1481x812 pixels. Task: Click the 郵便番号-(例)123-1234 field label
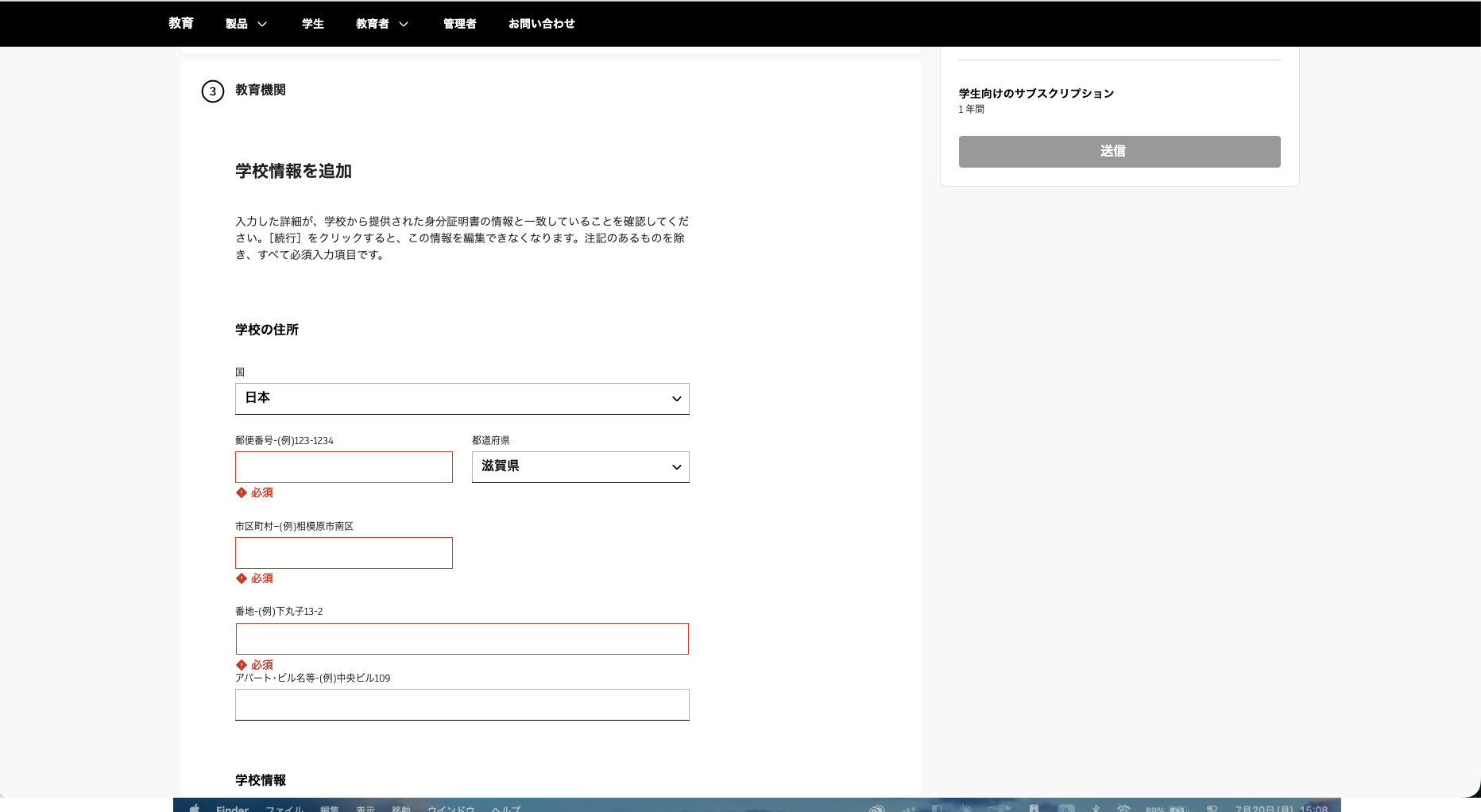click(x=284, y=440)
